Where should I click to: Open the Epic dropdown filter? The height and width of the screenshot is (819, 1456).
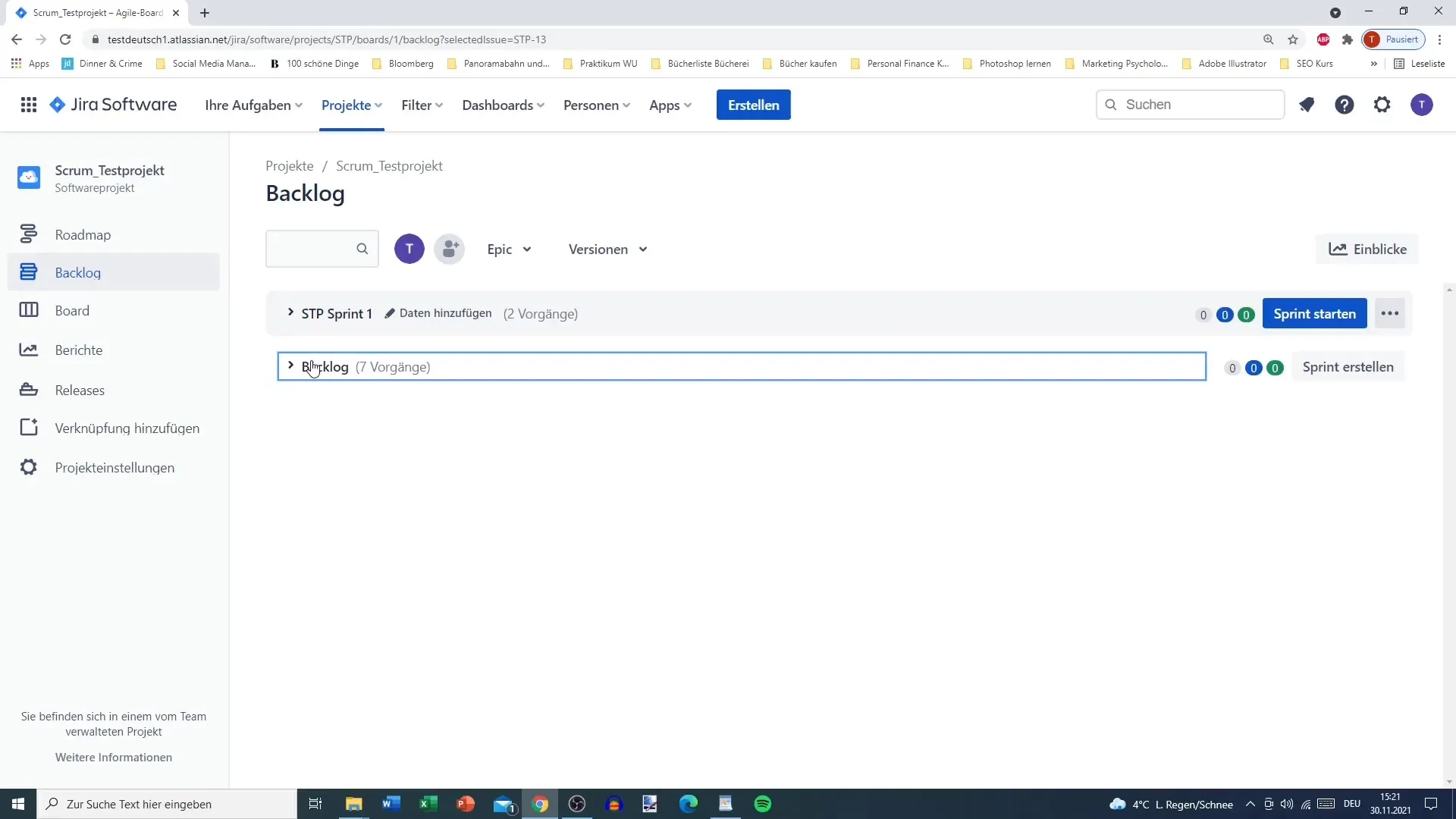(509, 248)
